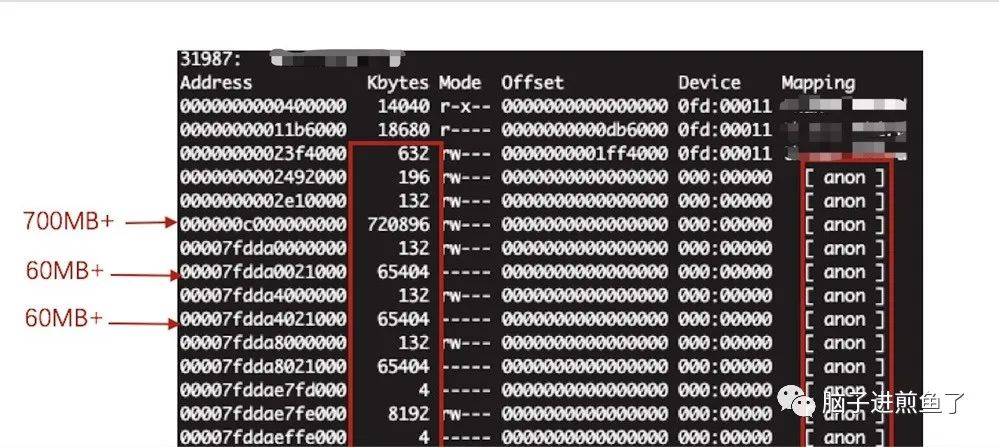
Task: Select the Mode column header
Action: pos(459,83)
